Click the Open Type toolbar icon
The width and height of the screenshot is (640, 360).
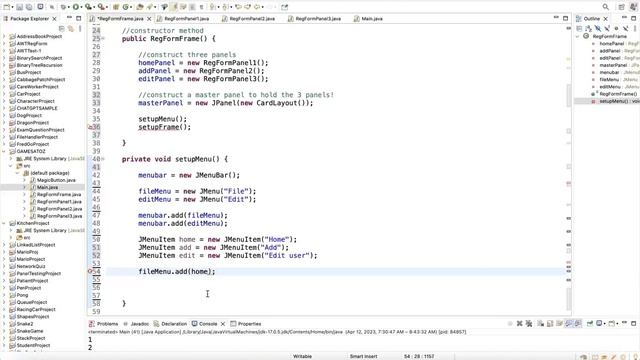click(140, 7)
